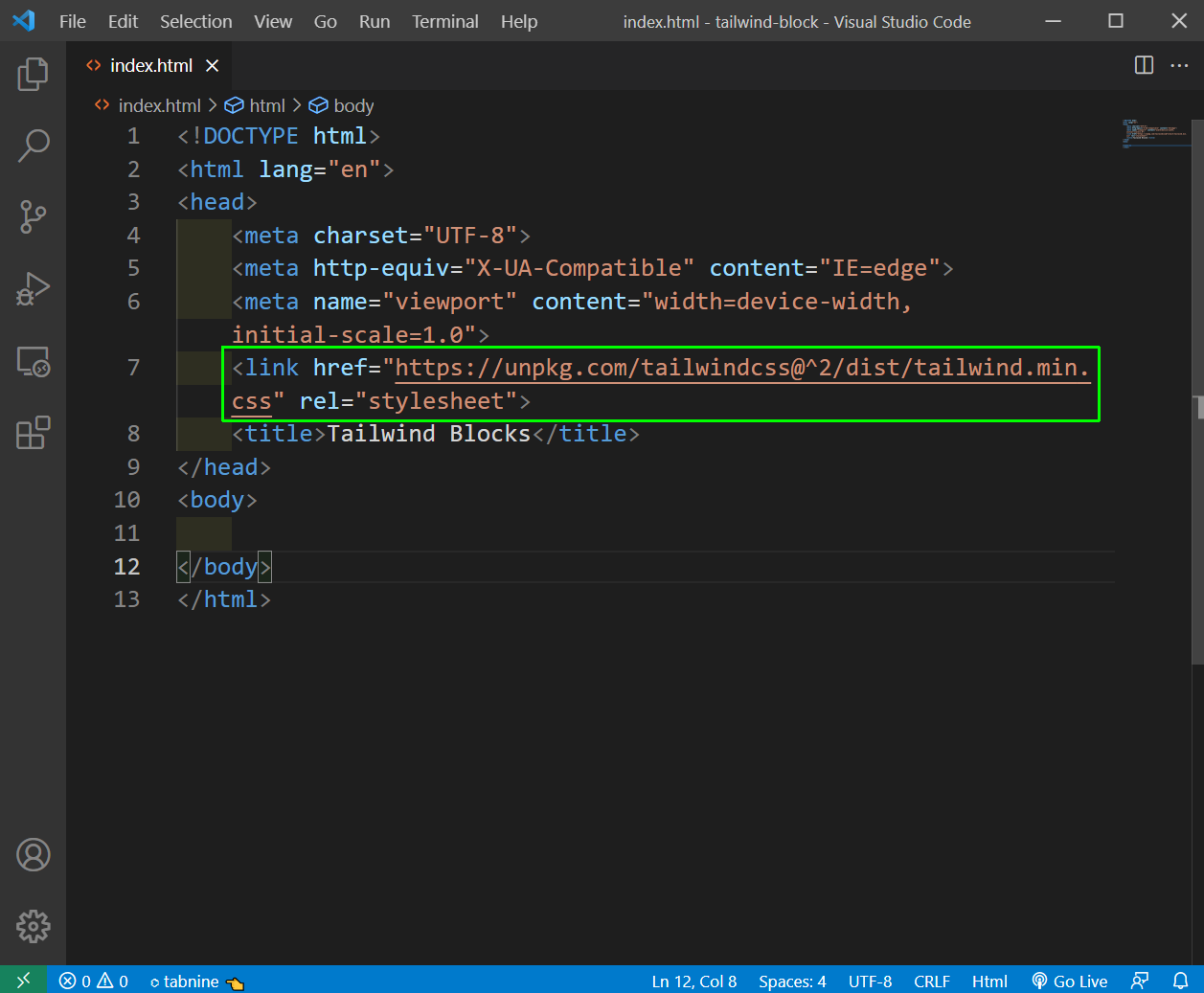The image size is (1204, 993).
Task: Open the Manage gear menu
Action: click(33, 926)
